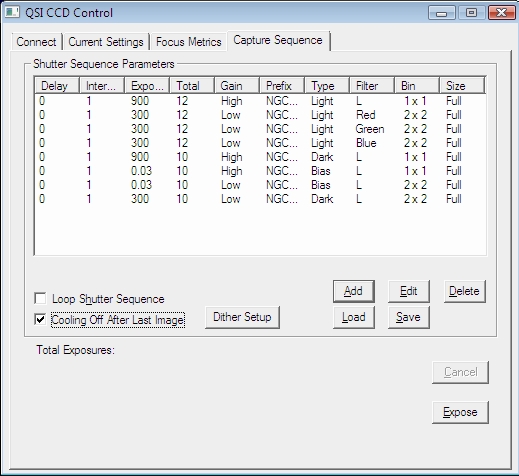Image resolution: width=519 pixels, height=476 pixels.
Task: Open the Current Settings tab
Action: tap(106, 42)
